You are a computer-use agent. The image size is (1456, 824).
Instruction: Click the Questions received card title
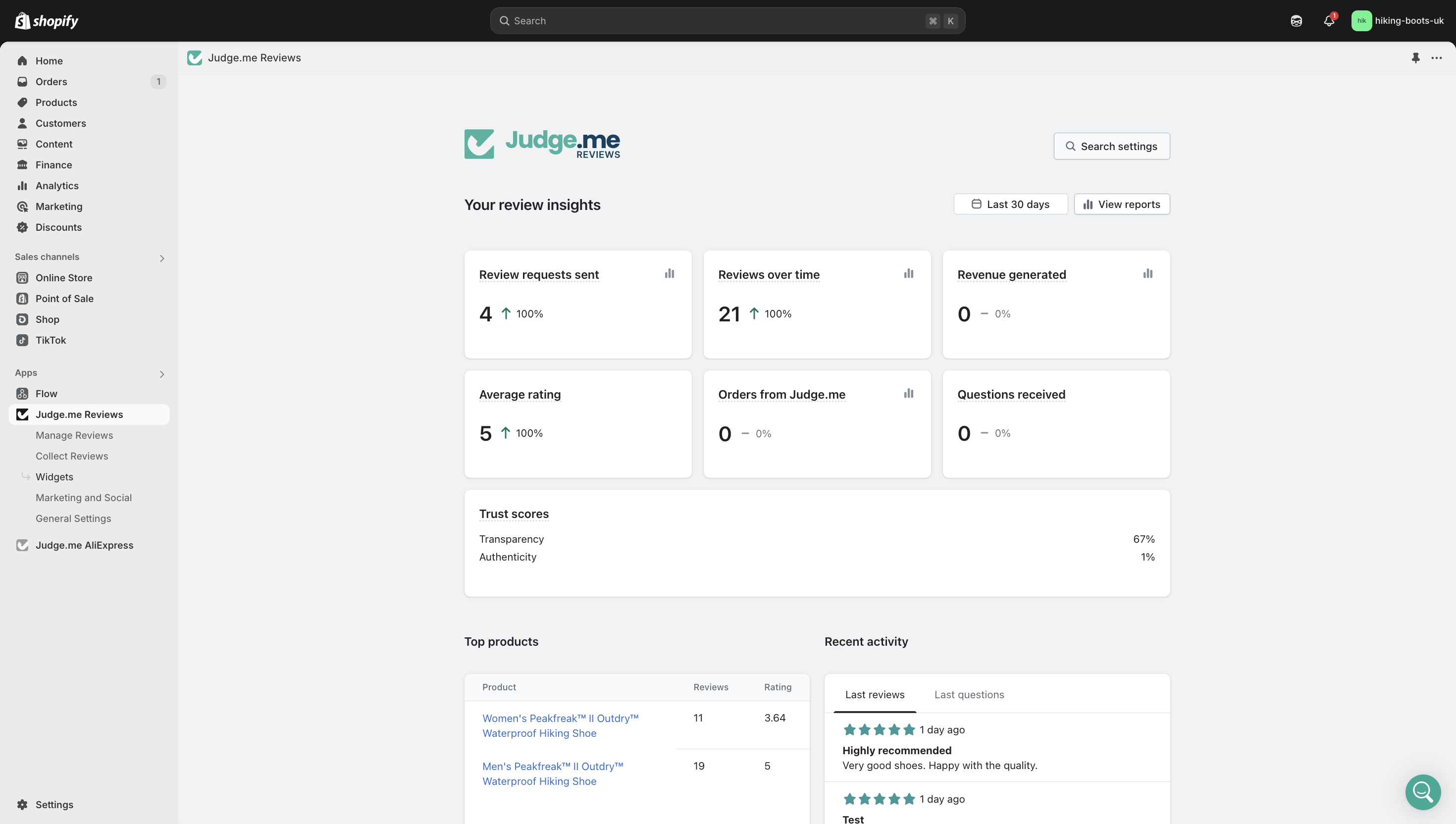coord(1011,395)
